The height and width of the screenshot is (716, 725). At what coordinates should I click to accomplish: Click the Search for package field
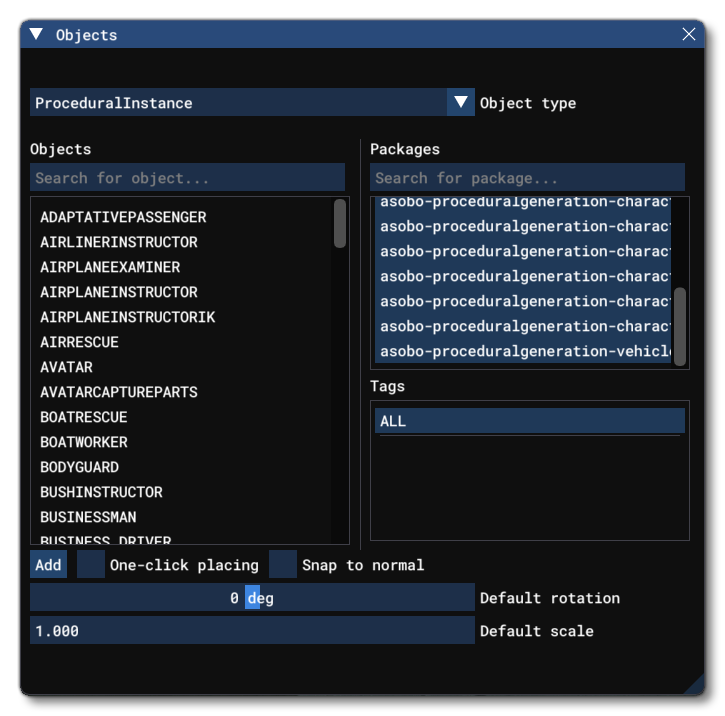527,178
